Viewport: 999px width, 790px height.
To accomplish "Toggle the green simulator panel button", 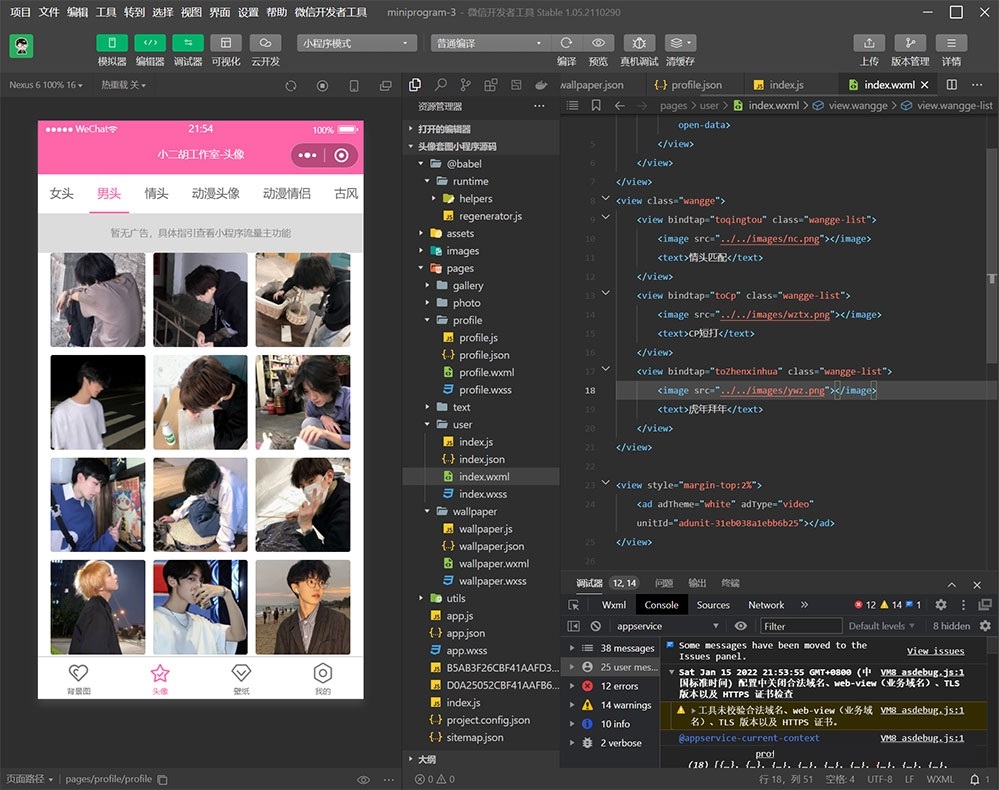I will click(112, 43).
